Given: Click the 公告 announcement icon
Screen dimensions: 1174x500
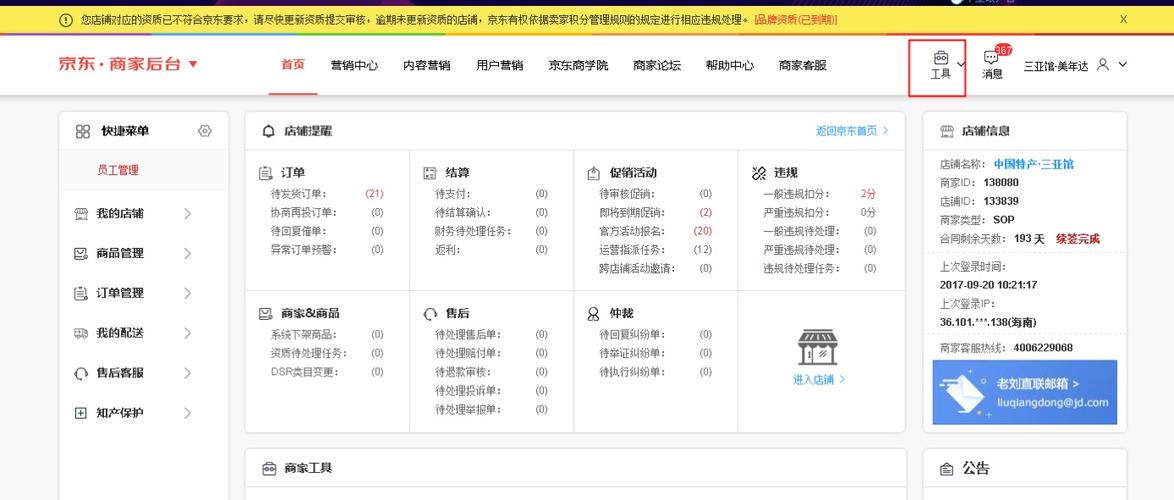Looking at the screenshot, I should pyautogui.click(x=947, y=469).
